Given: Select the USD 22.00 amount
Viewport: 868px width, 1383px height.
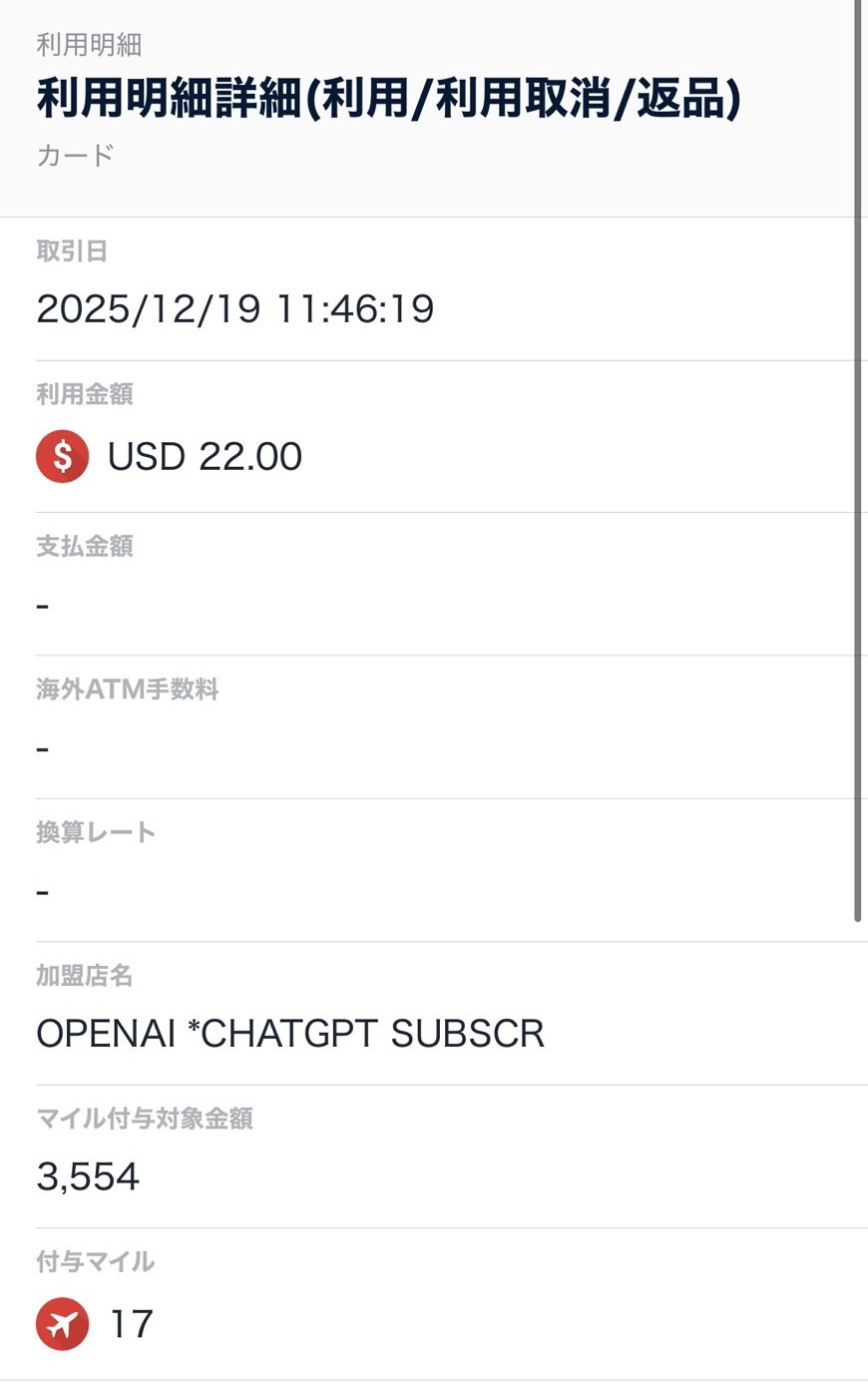Looking at the screenshot, I should (205, 457).
